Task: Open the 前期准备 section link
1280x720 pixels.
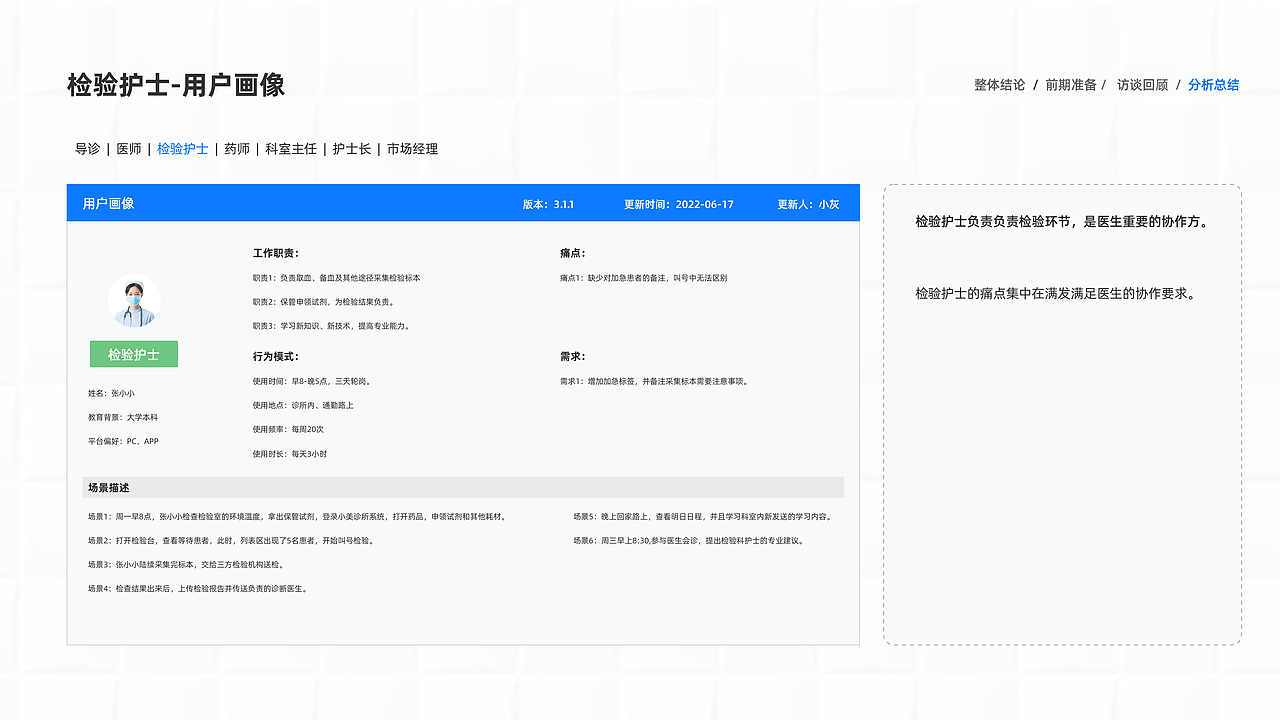Action: (x=1070, y=85)
